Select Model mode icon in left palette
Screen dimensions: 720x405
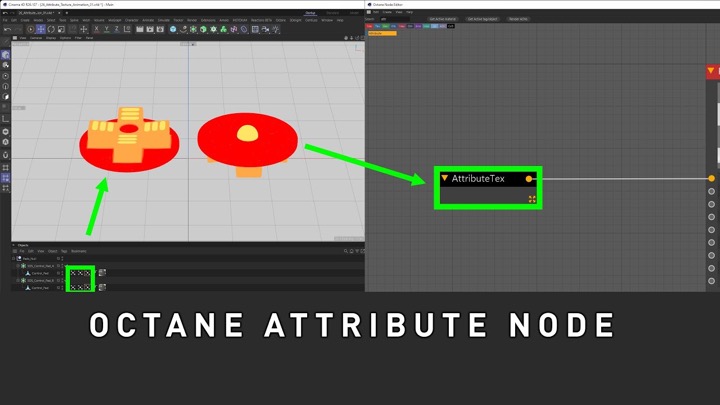(6, 55)
